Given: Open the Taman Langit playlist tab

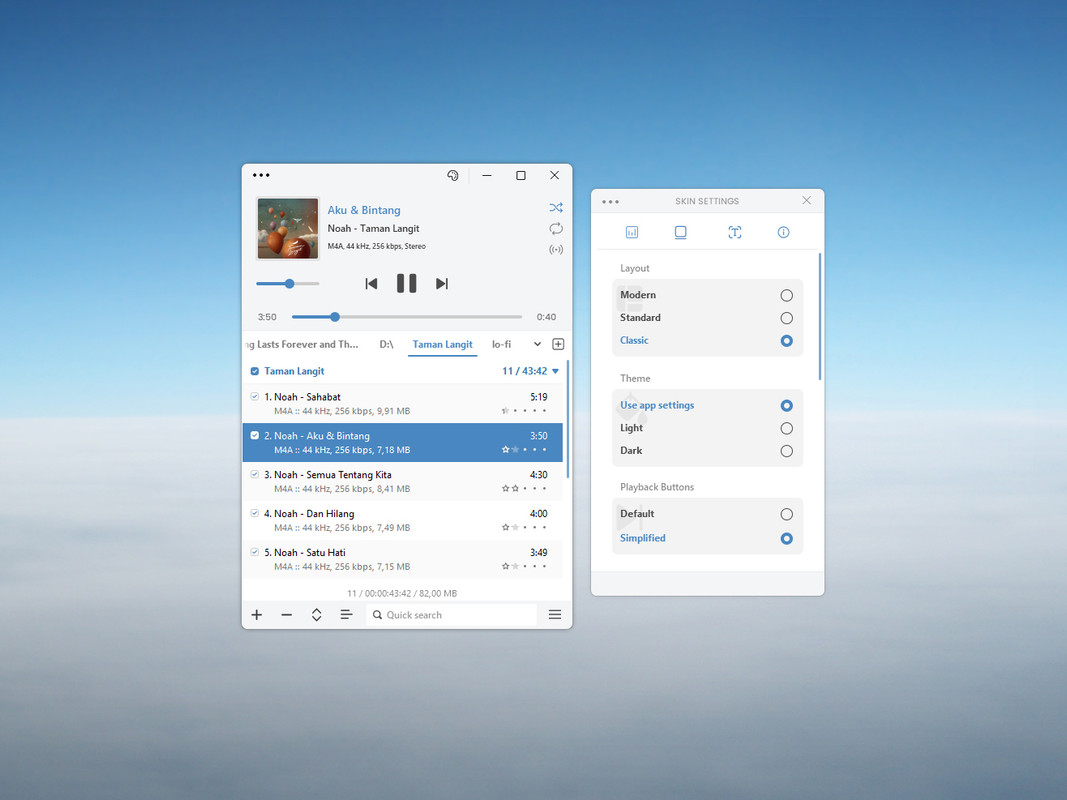Looking at the screenshot, I should pos(442,345).
